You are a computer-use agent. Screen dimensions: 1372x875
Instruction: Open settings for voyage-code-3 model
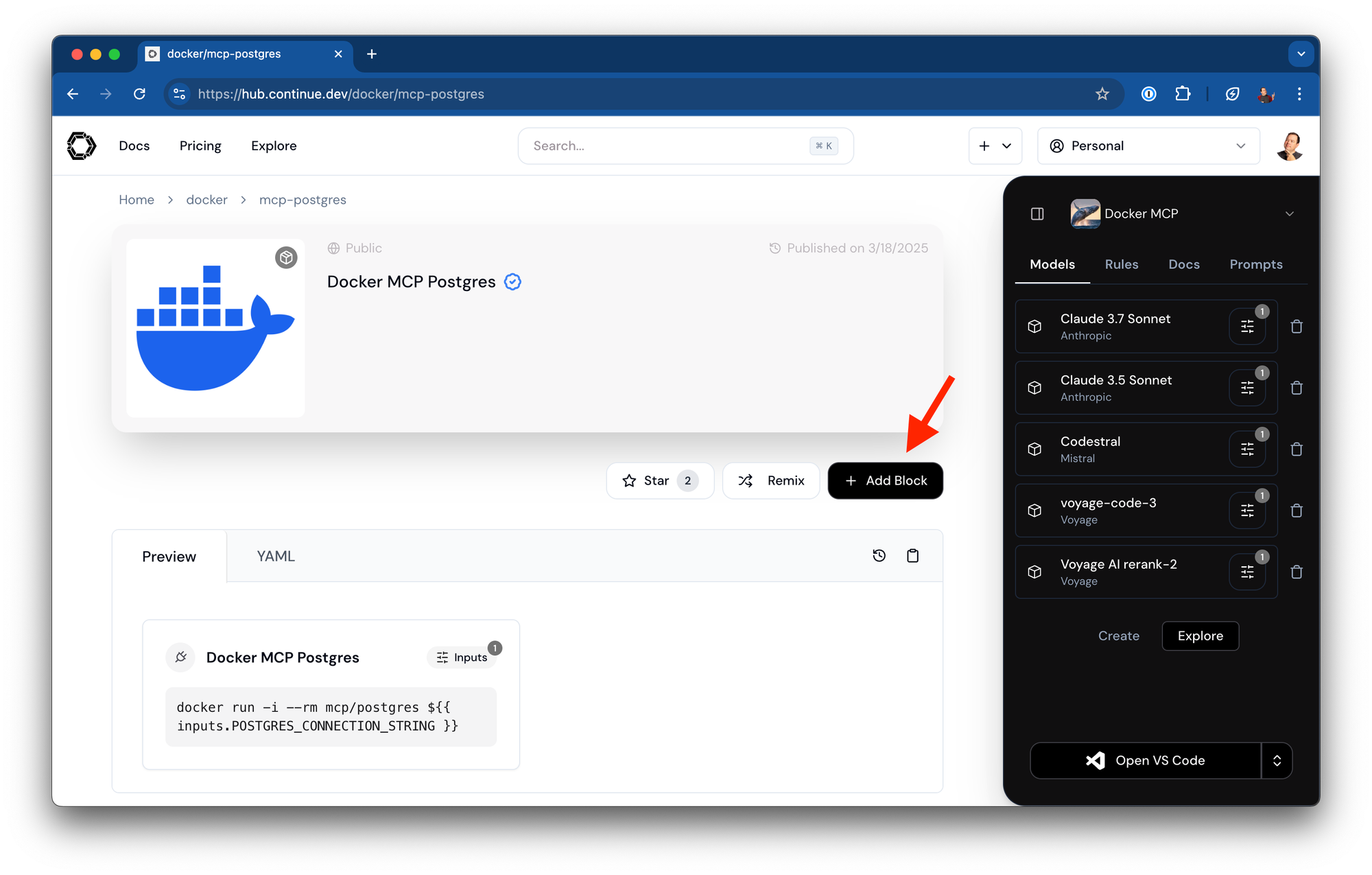tap(1247, 511)
